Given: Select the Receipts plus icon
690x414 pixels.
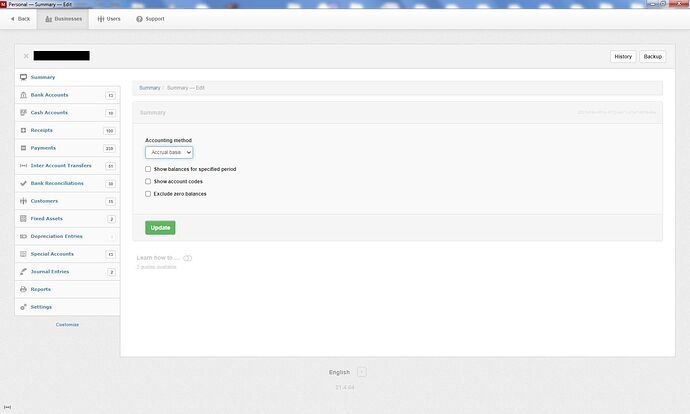Looking at the screenshot, I should pyautogui.click(x=23, y=130).
